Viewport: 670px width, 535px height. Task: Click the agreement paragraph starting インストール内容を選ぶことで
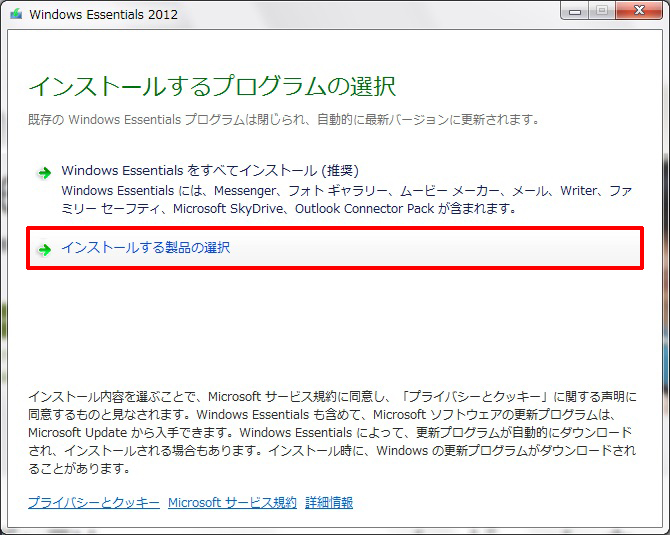tap(332, 432)
